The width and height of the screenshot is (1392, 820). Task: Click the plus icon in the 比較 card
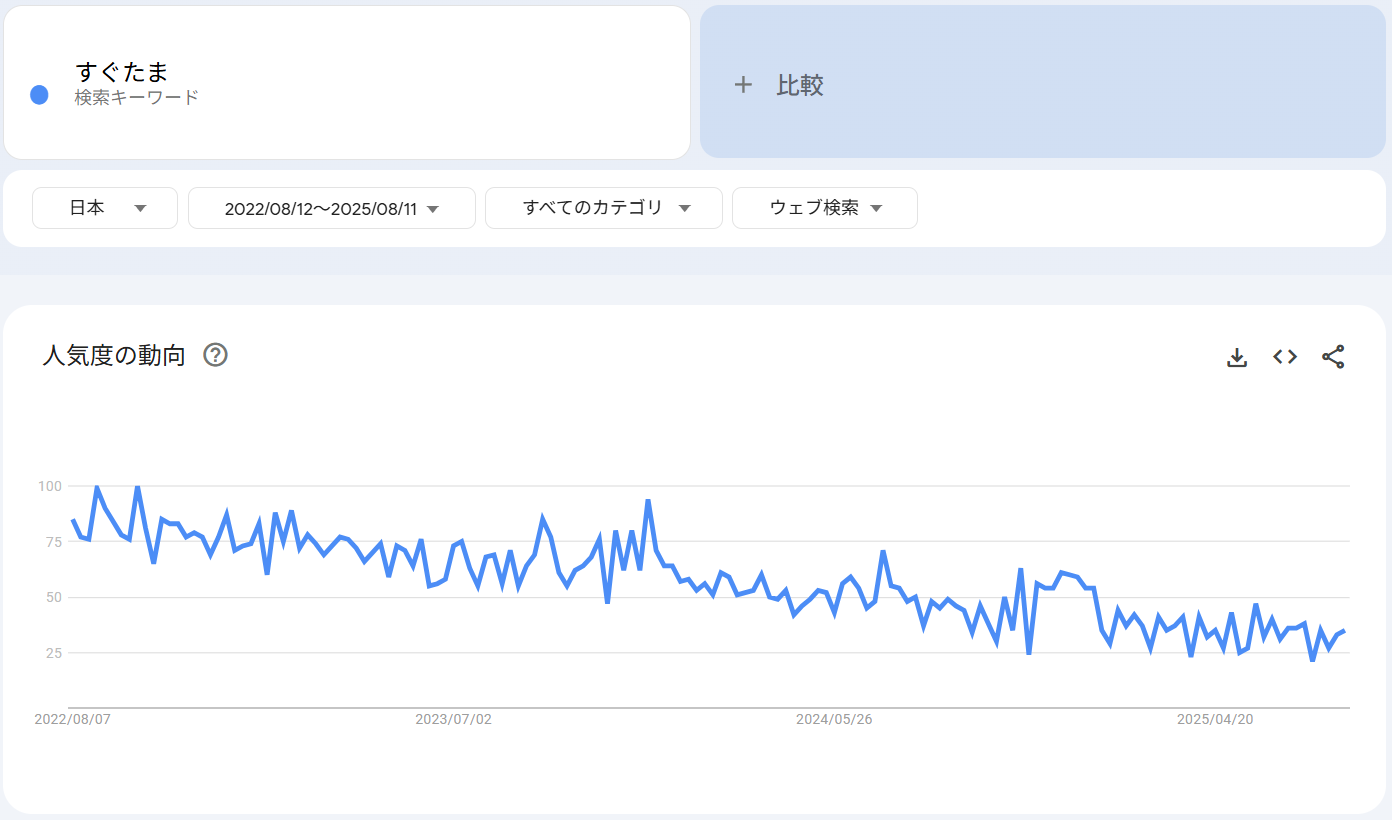(743, 85)
